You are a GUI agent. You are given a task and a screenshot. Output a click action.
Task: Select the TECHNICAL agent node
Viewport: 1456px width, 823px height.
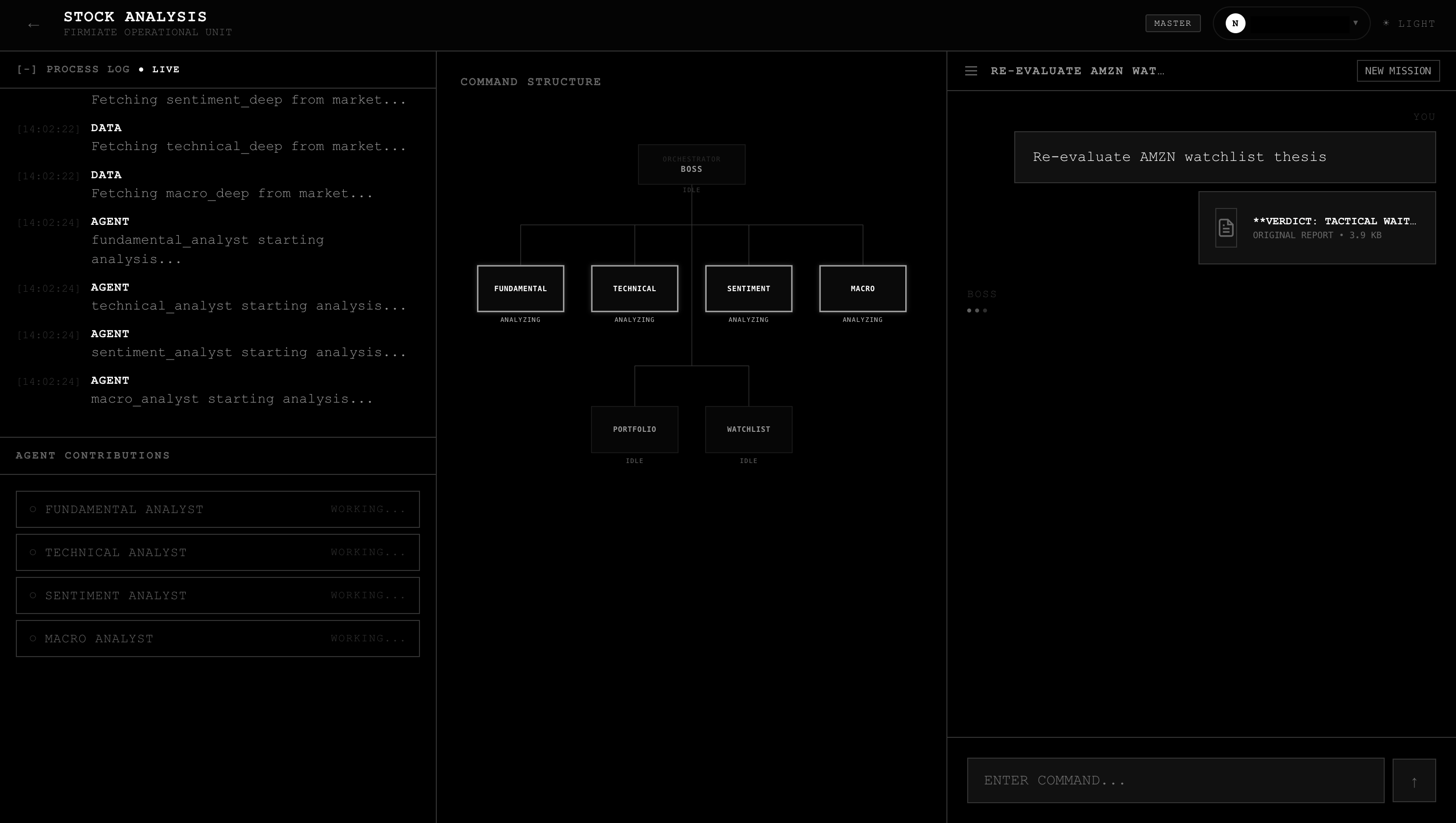634,288
